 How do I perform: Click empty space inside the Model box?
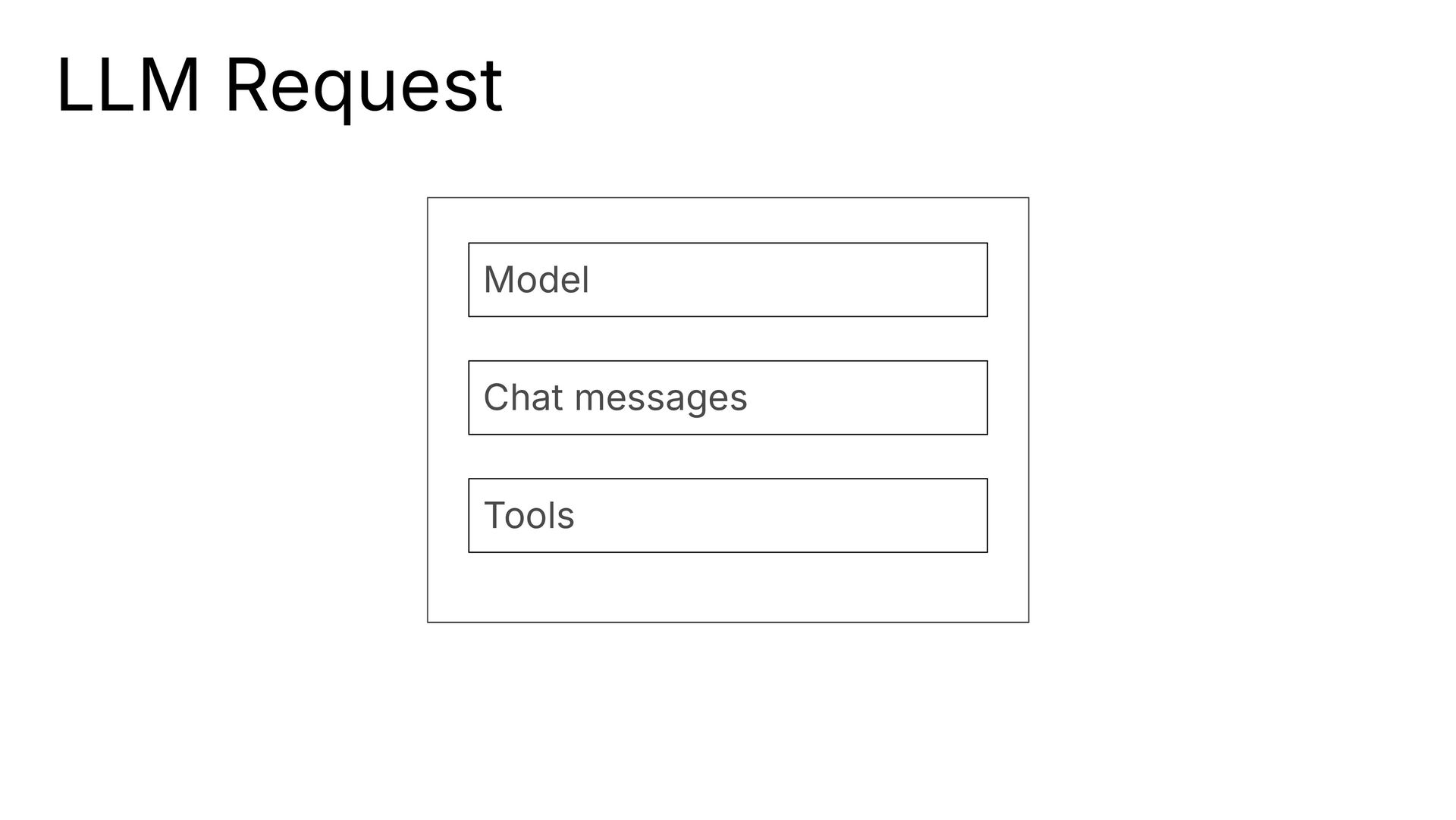789,280
